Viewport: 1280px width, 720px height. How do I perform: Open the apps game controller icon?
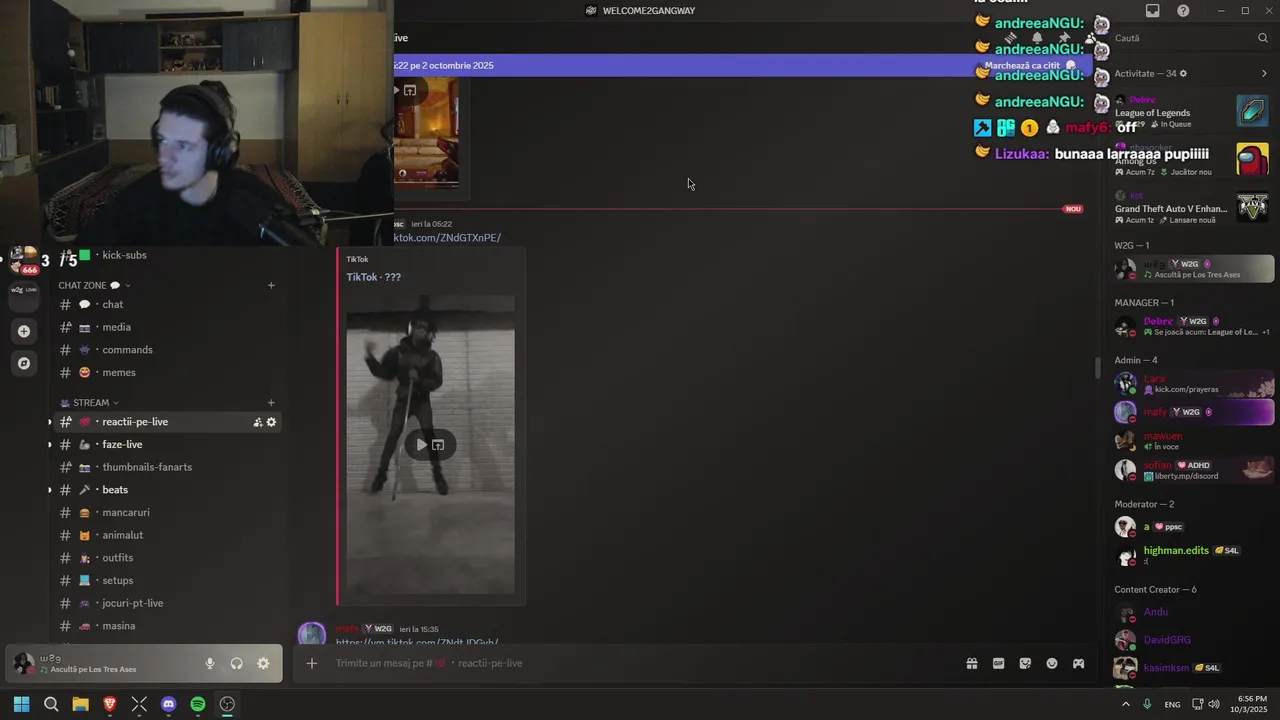coord(1078,663)
